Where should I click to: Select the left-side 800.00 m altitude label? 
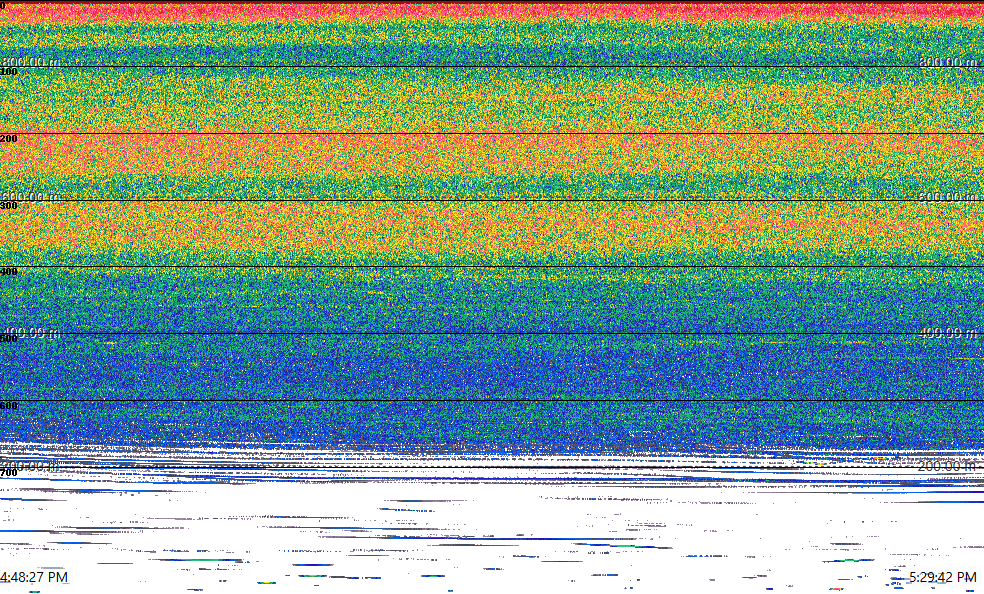click(x=31, y=61)
